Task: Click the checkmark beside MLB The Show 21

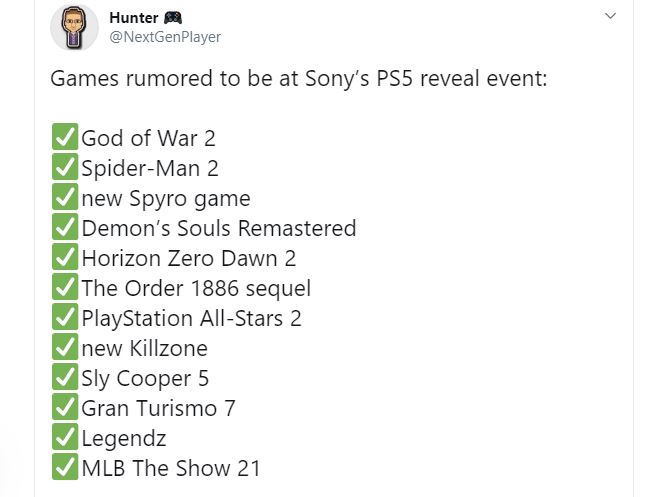Action: 64,468
